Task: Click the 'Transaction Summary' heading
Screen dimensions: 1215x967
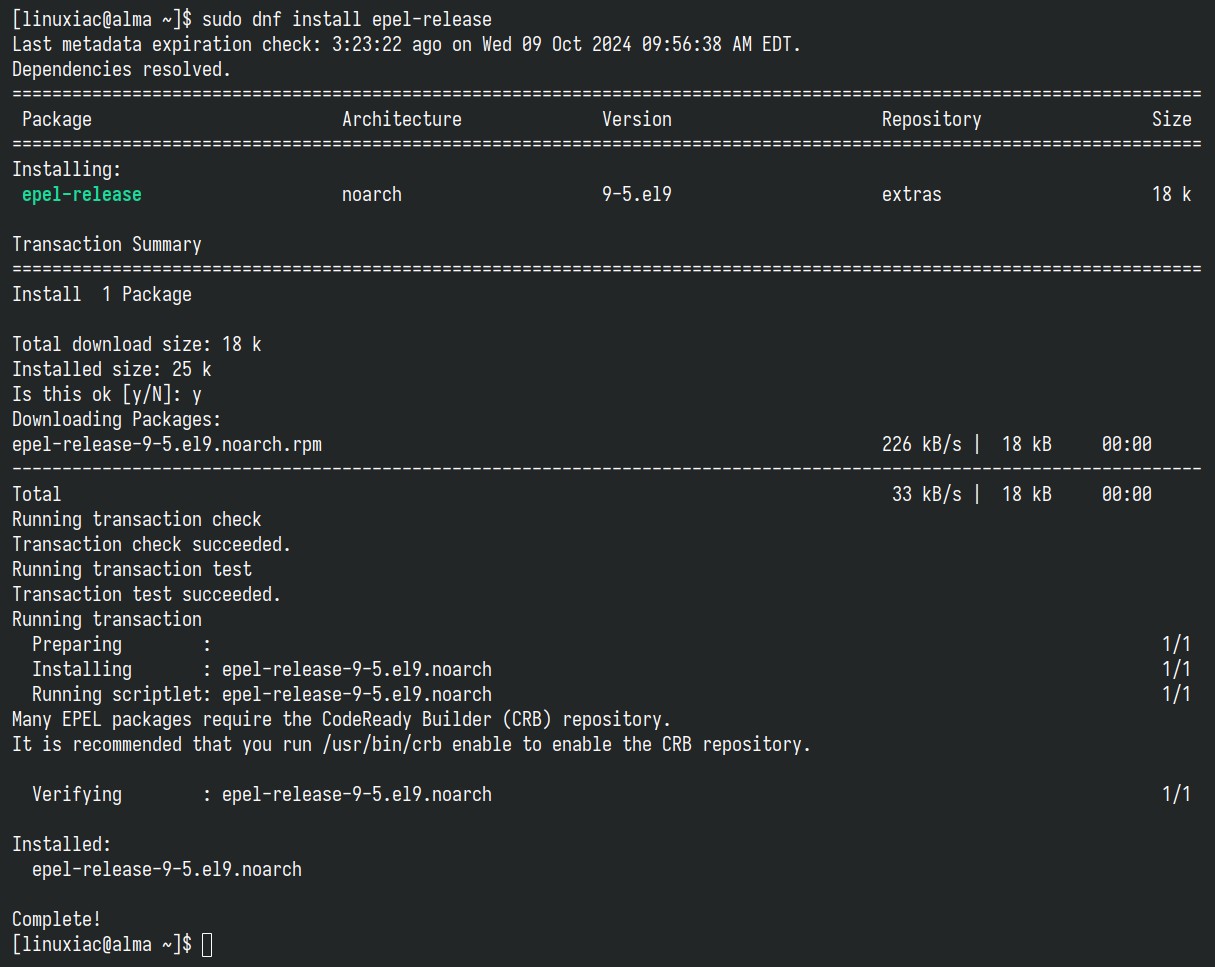Action: pos(107,244)
